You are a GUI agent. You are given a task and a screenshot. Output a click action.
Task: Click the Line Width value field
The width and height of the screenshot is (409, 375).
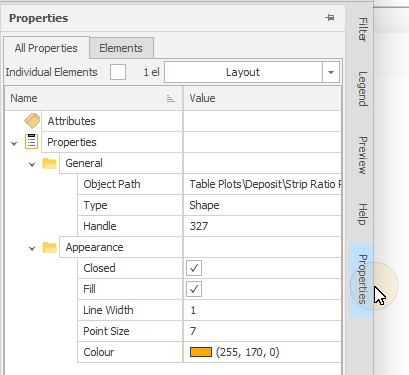(262, 310)
